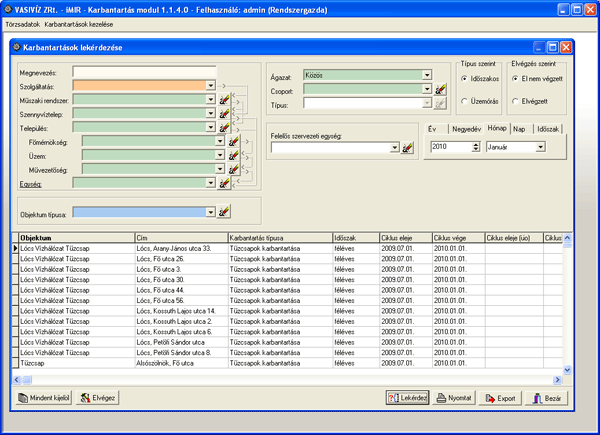Select row with Lócs, Arany János utca 33.
Viewport: 600px width, 435px height.
point(287,248)
